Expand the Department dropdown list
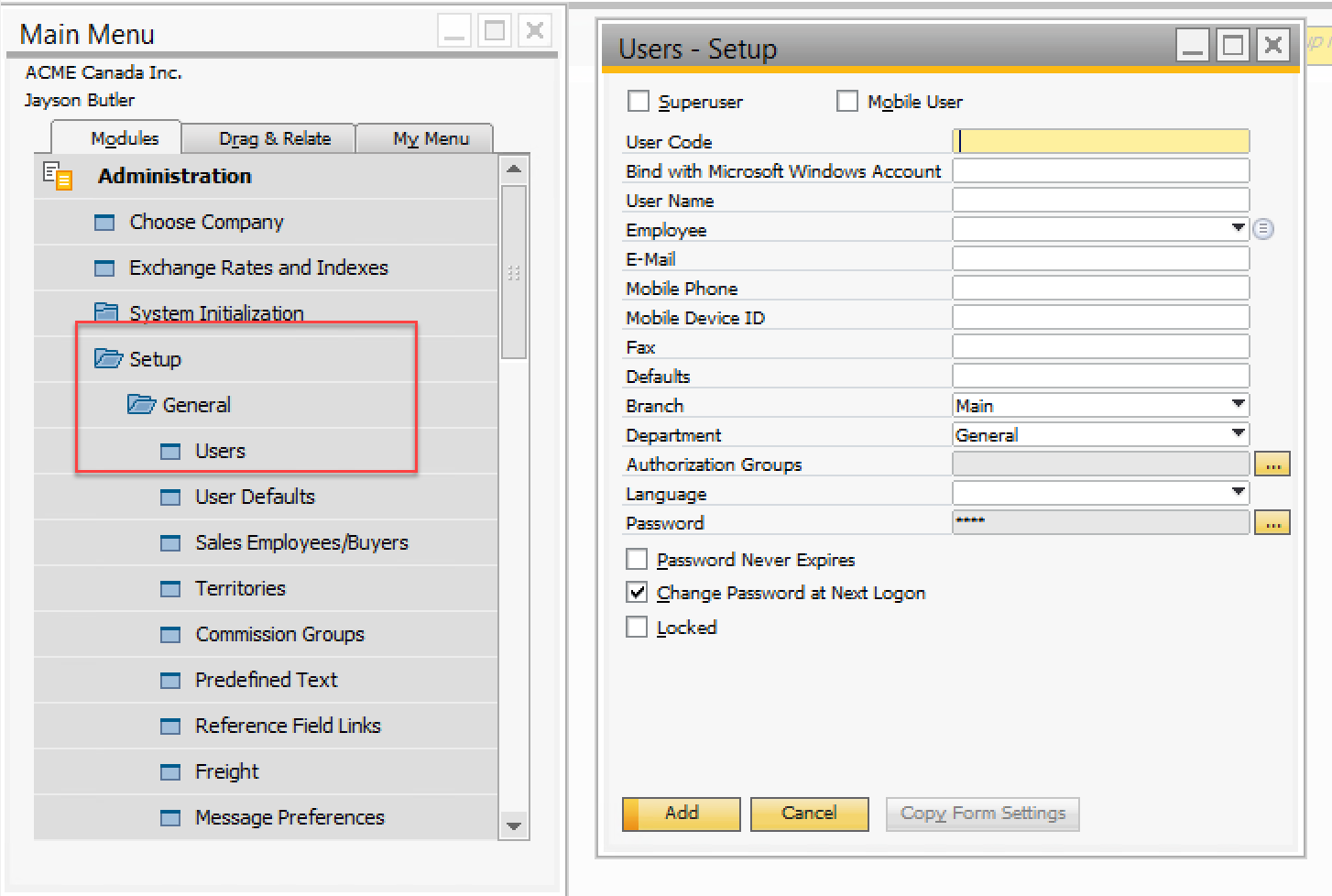 click(1238, 433)
